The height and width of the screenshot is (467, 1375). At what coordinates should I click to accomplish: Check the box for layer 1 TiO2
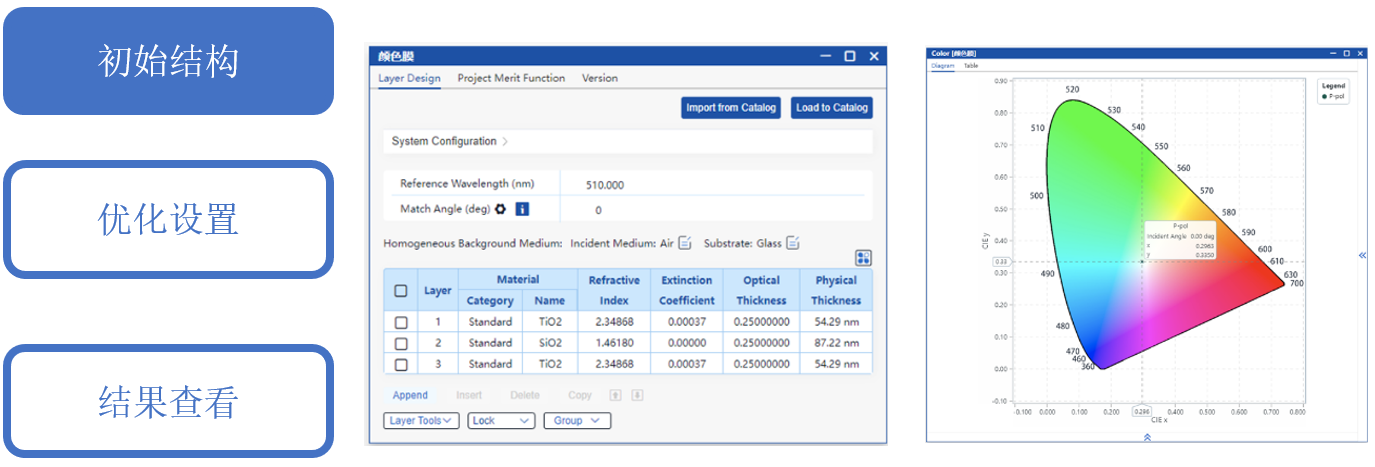click(x=401, y=323)
